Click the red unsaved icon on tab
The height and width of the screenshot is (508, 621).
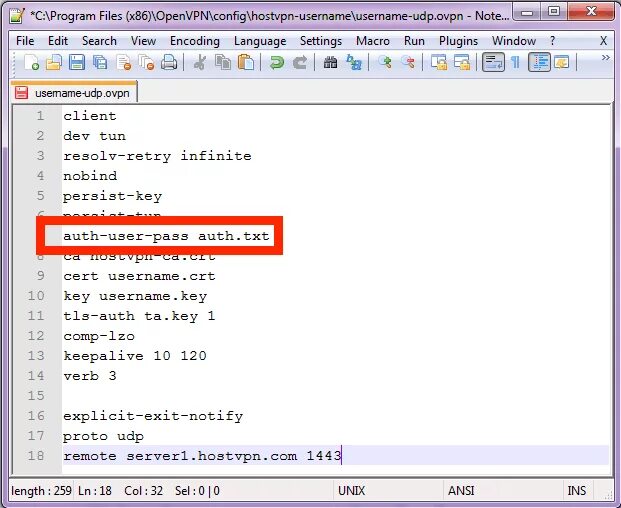tap(21, 93)
